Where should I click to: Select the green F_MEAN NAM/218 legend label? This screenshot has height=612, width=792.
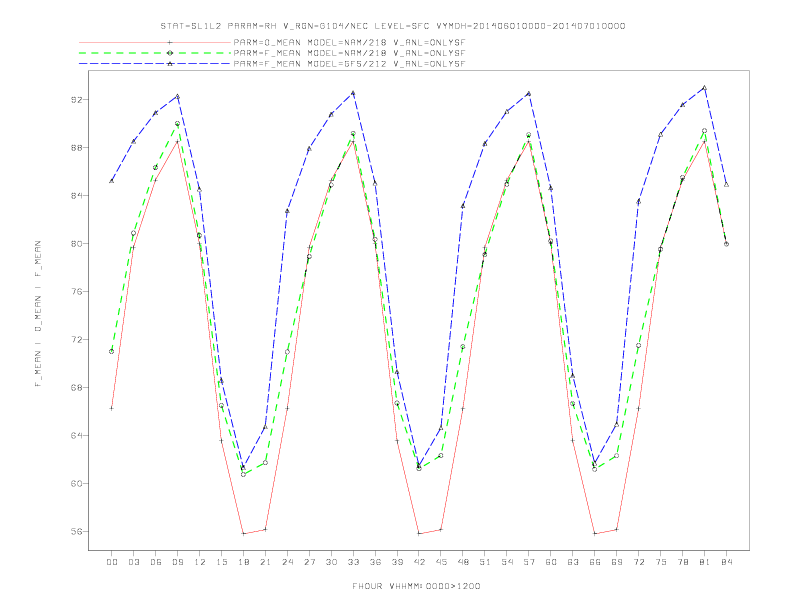pyautogui.click(x=349, y=53)
